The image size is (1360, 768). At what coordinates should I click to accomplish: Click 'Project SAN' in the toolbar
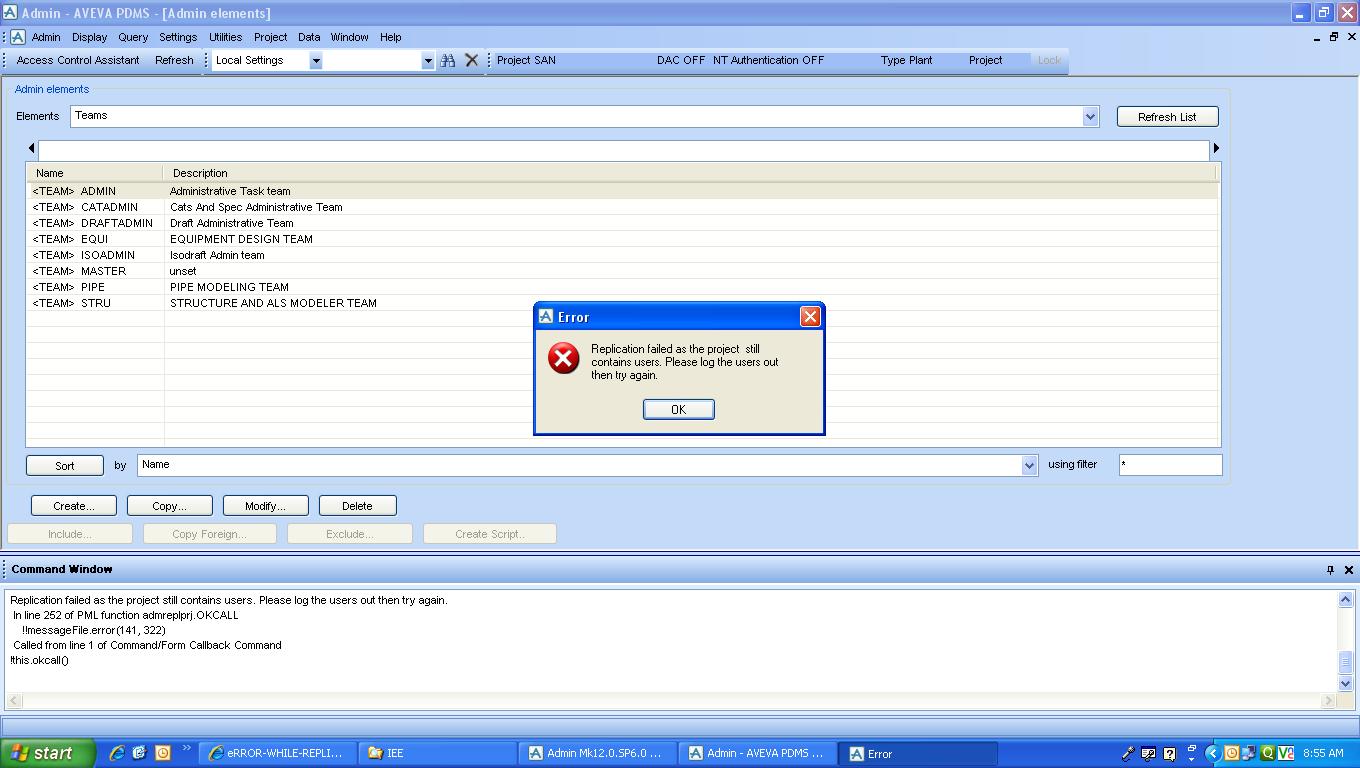pos(526,60)
